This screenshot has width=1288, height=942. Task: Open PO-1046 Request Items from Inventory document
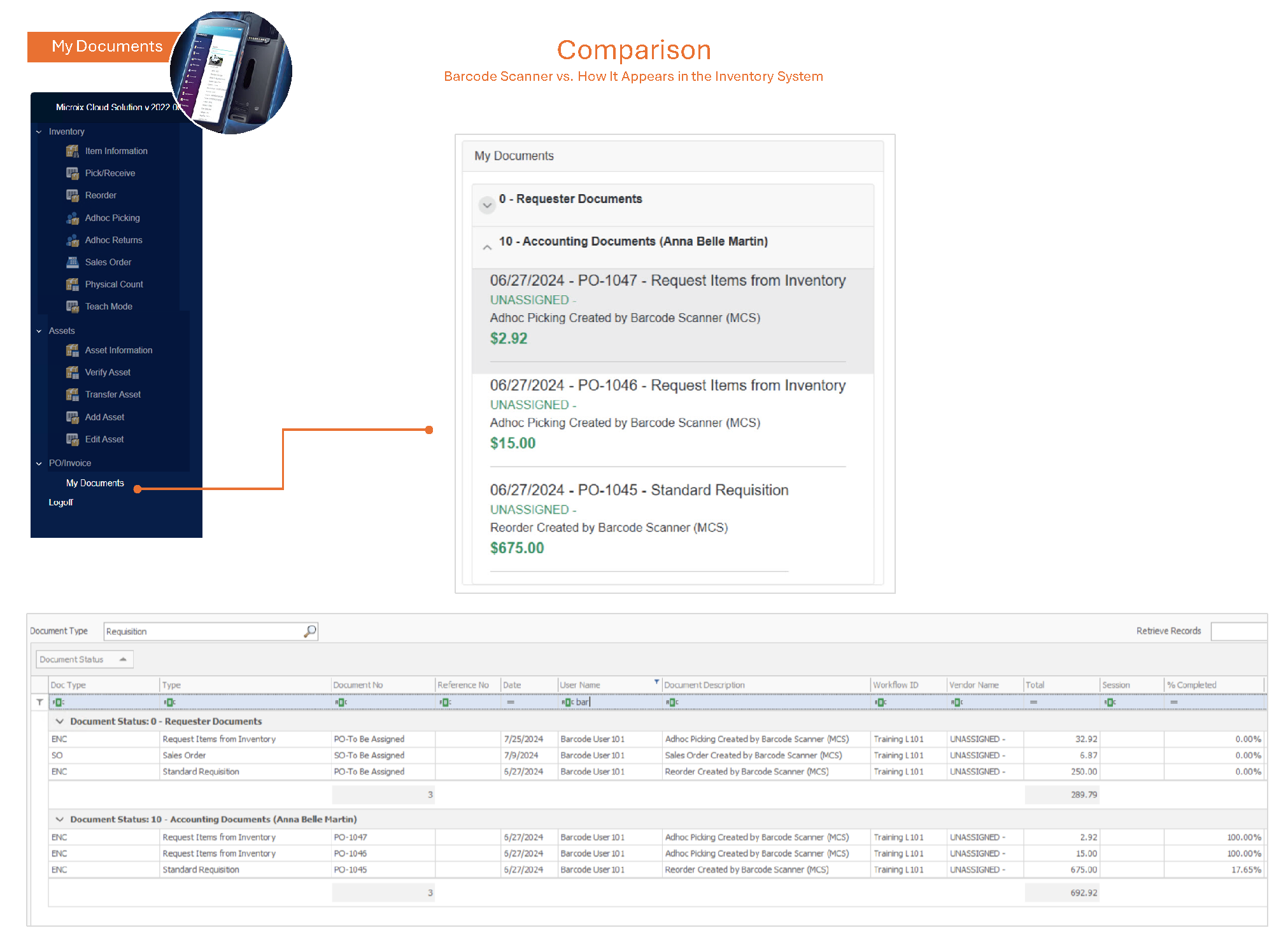click(x=667, y=386)
